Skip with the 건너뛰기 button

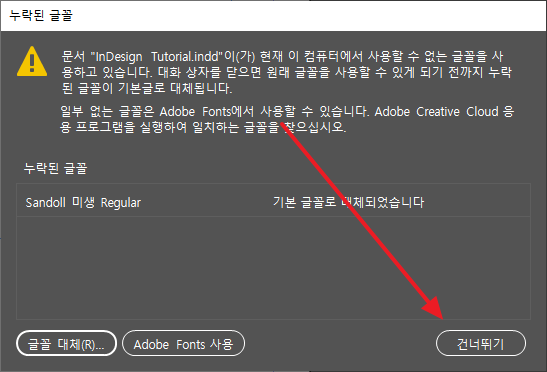pos(481,344)
